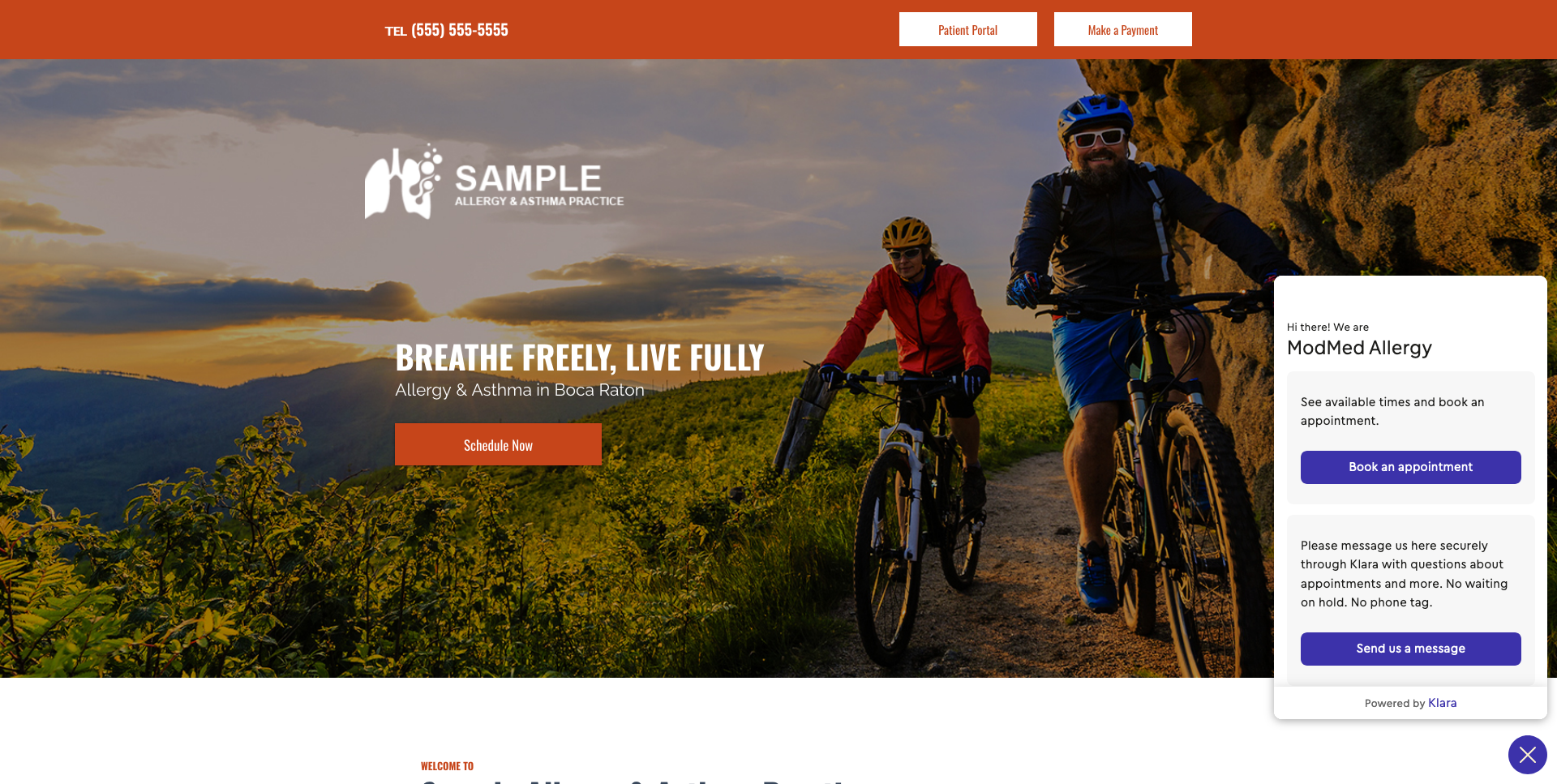
Task: Click the Make a Payment button
Action: click(1122, 29)
